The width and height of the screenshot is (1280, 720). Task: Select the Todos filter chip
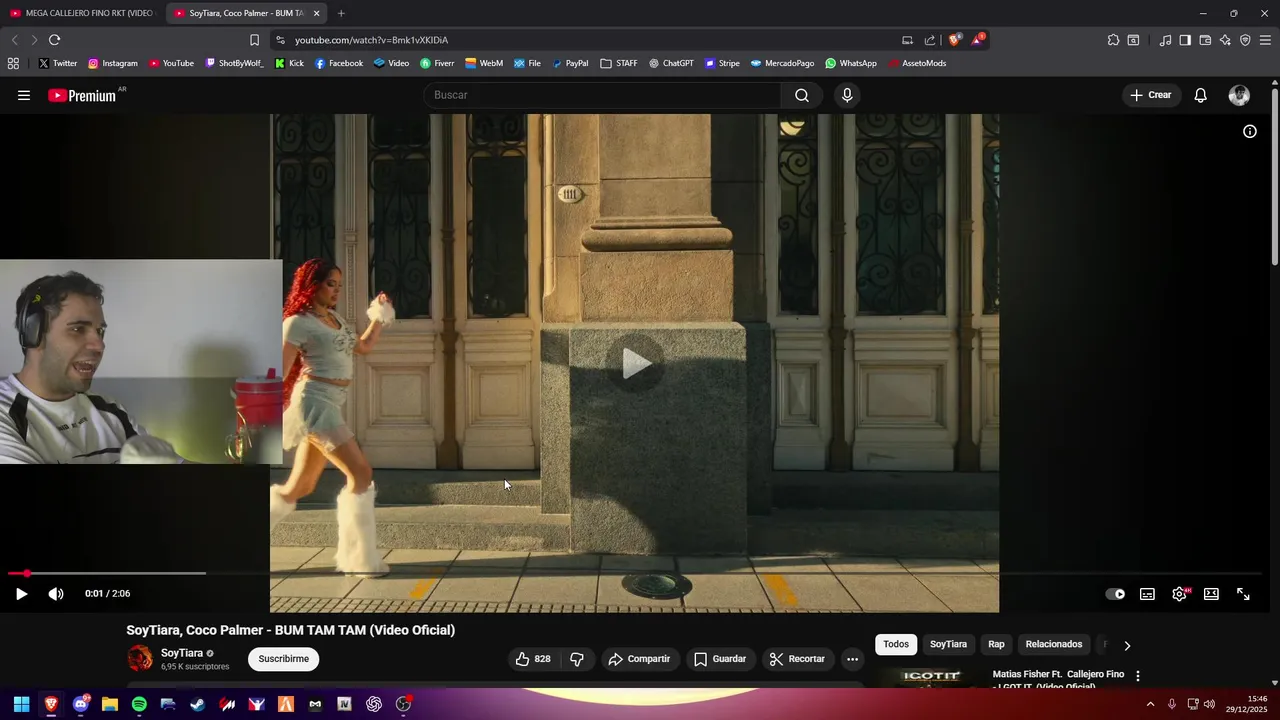pos(896,644)
